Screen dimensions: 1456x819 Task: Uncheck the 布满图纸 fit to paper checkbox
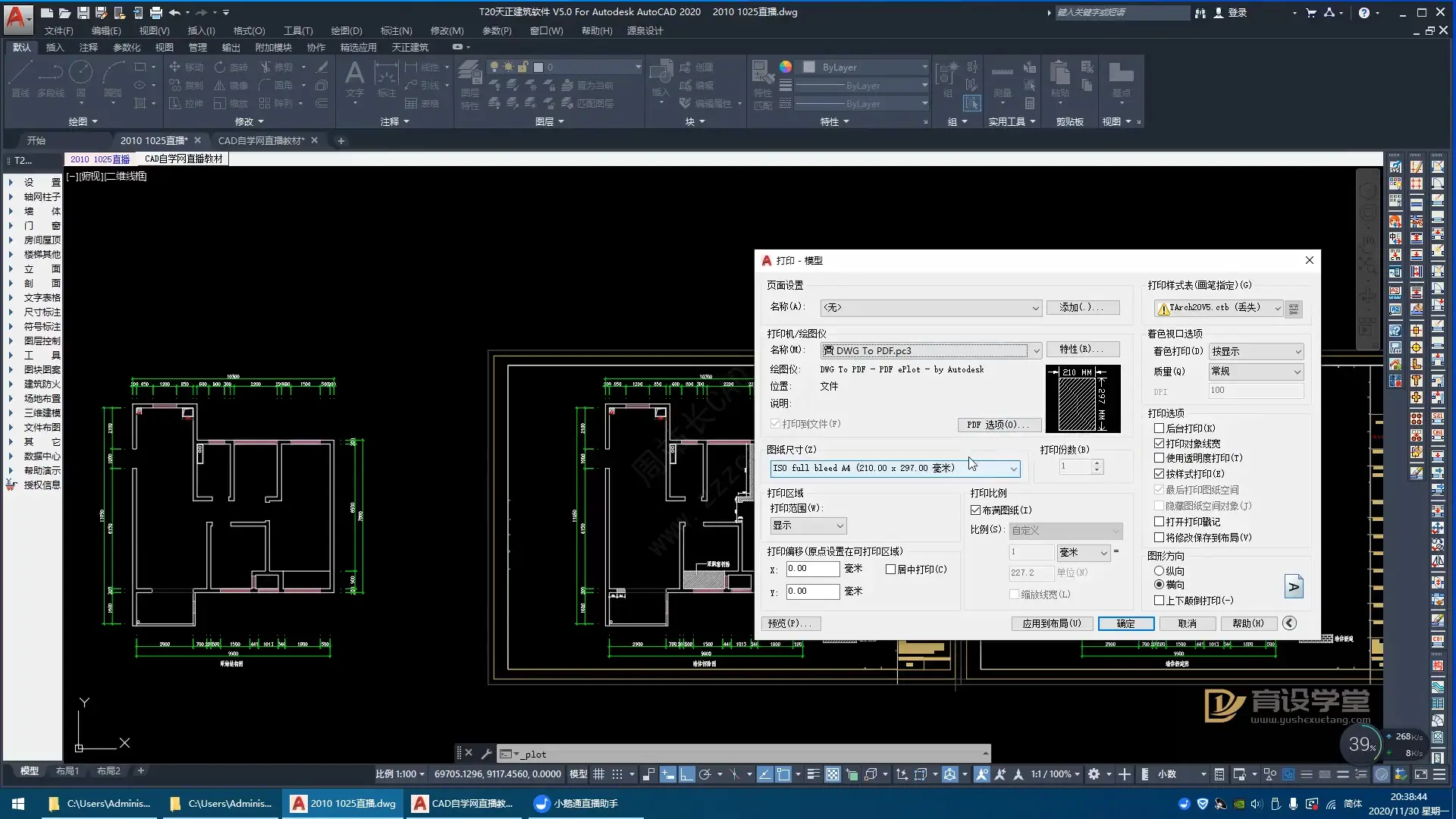tap(976, 510)
